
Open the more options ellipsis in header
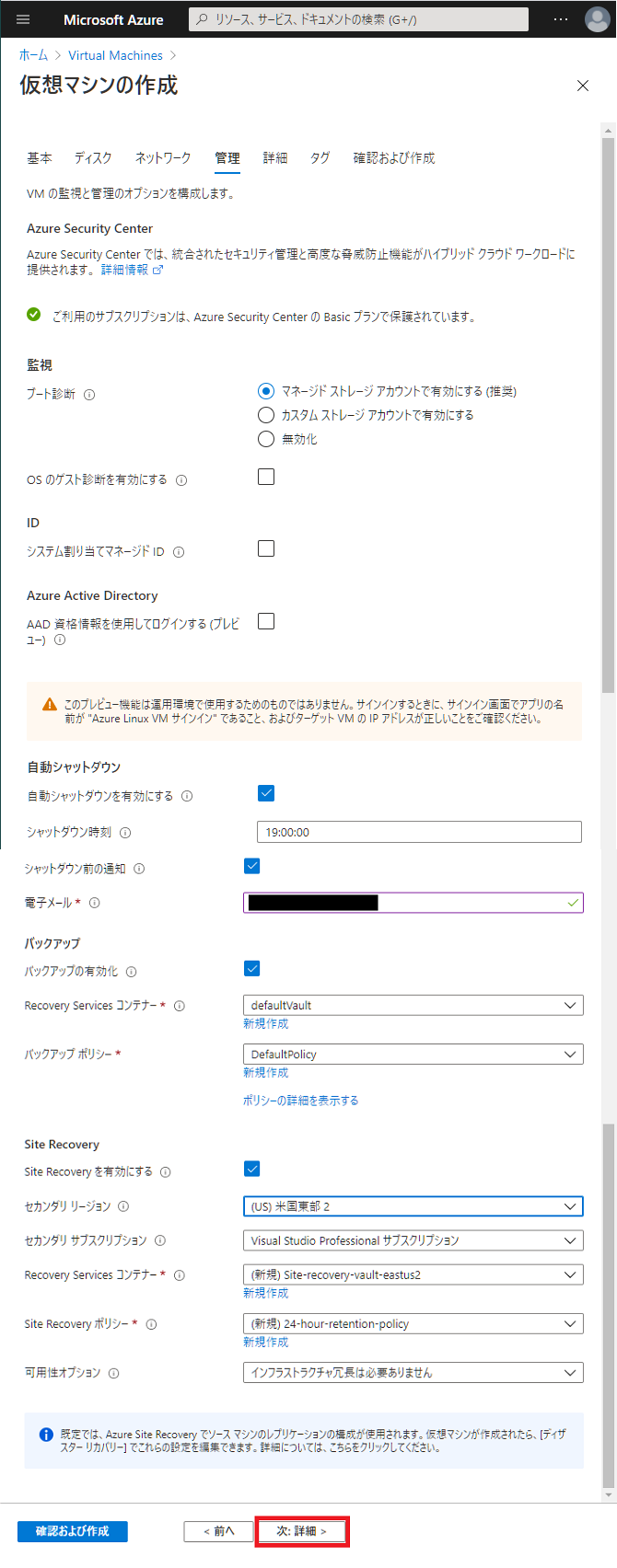coord(561,19)
